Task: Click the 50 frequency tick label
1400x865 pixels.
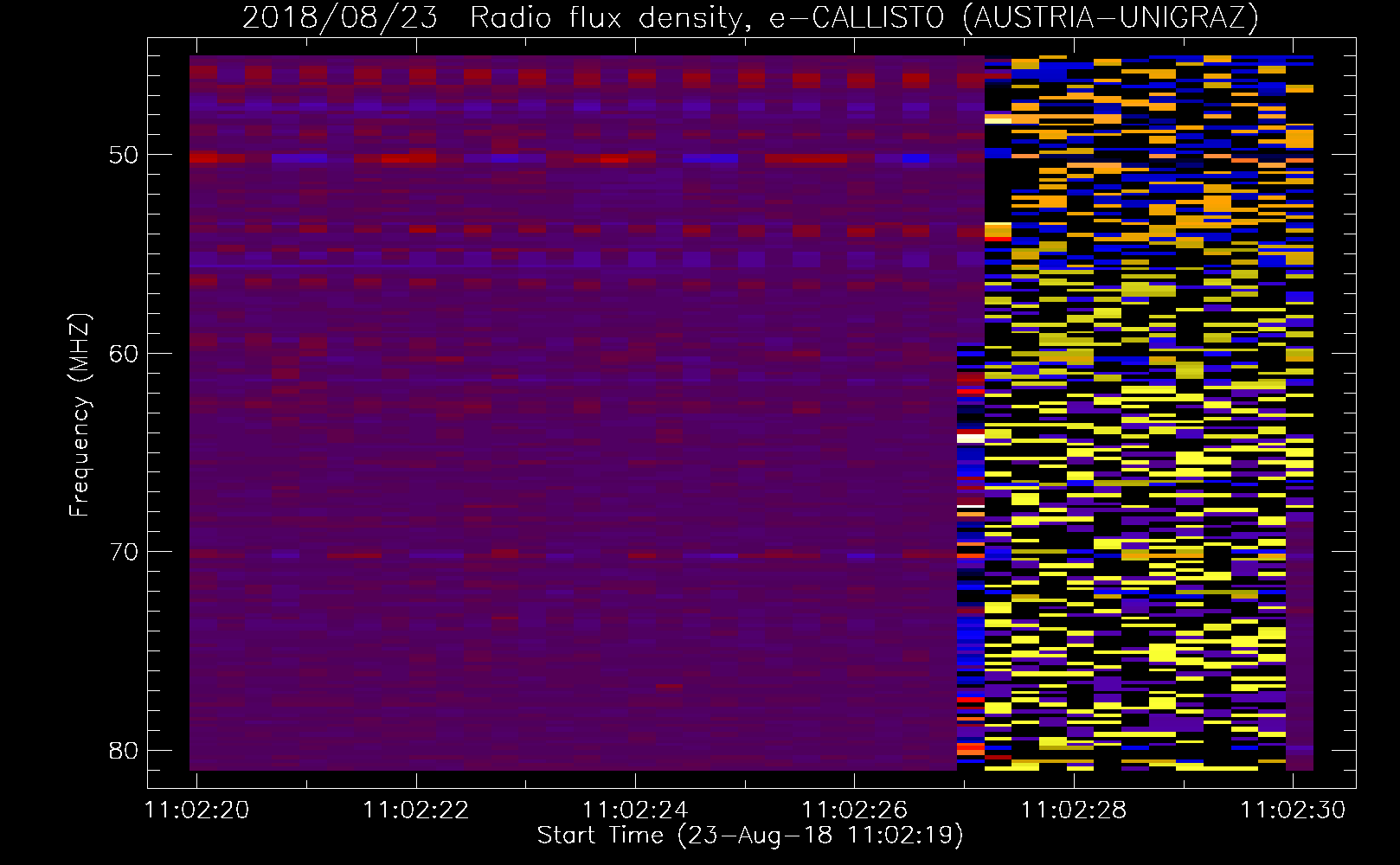Action: pos(124,156)
